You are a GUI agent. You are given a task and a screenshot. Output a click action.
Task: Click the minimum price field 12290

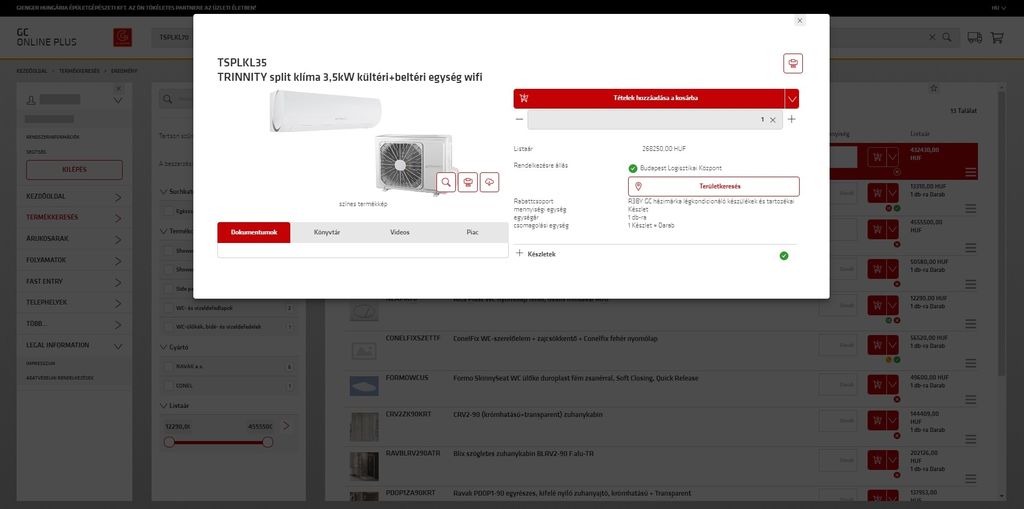pos(178,426)
